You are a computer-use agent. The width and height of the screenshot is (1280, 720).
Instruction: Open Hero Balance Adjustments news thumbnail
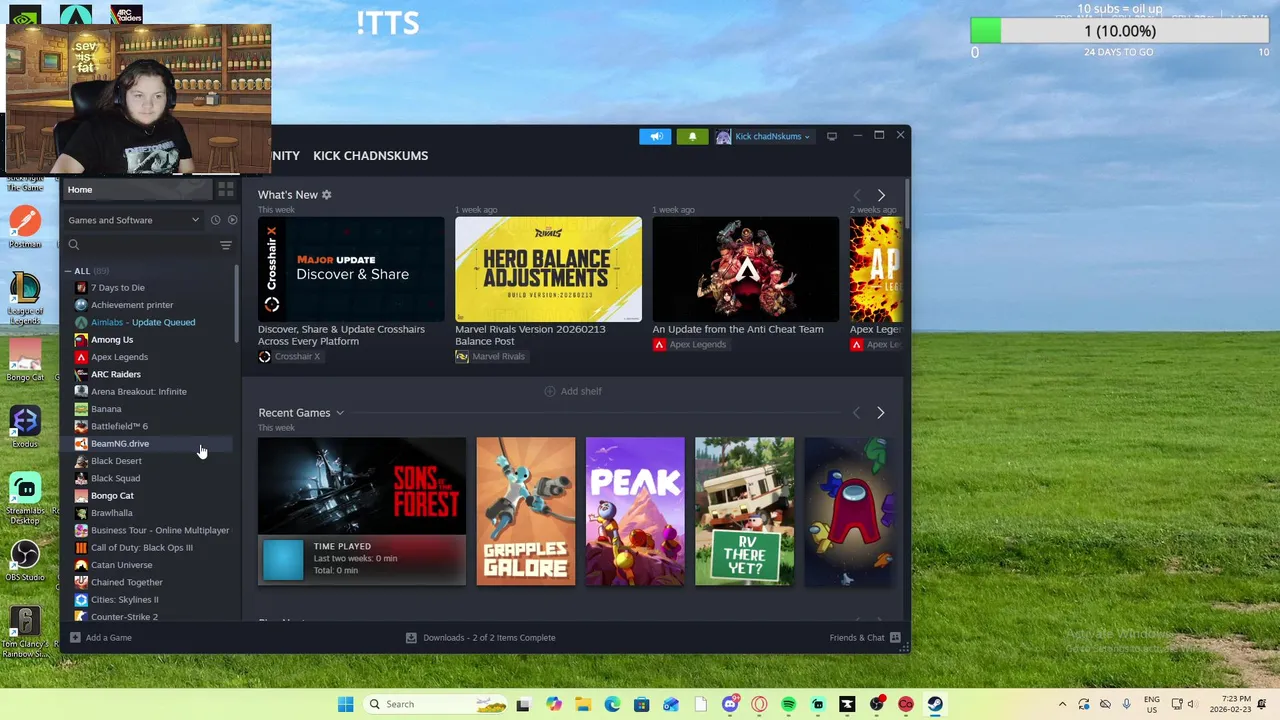pos(548,269)
